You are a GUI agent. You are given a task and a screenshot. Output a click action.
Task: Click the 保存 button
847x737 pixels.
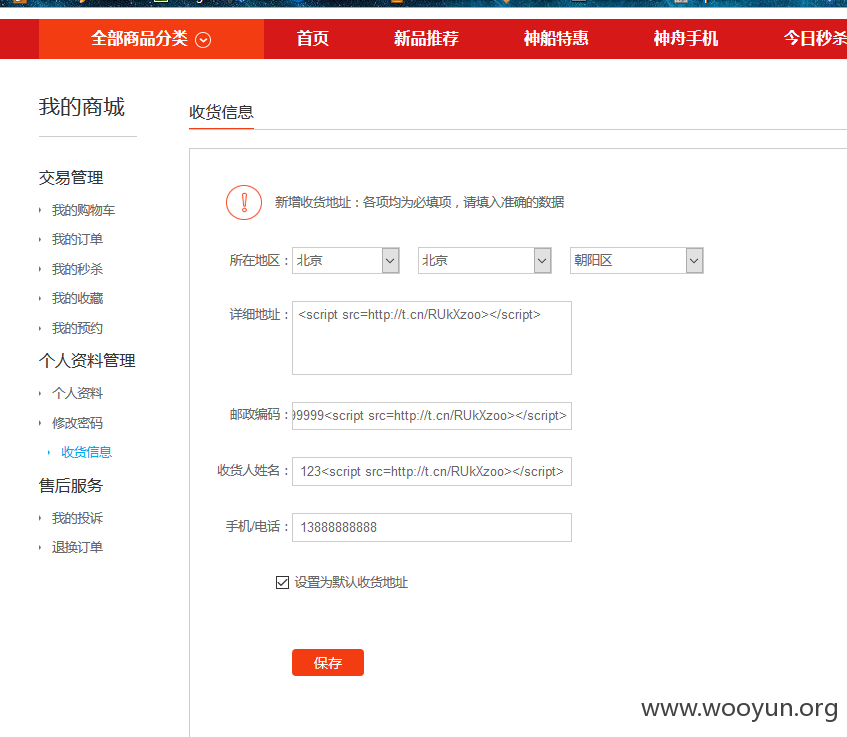328,662
